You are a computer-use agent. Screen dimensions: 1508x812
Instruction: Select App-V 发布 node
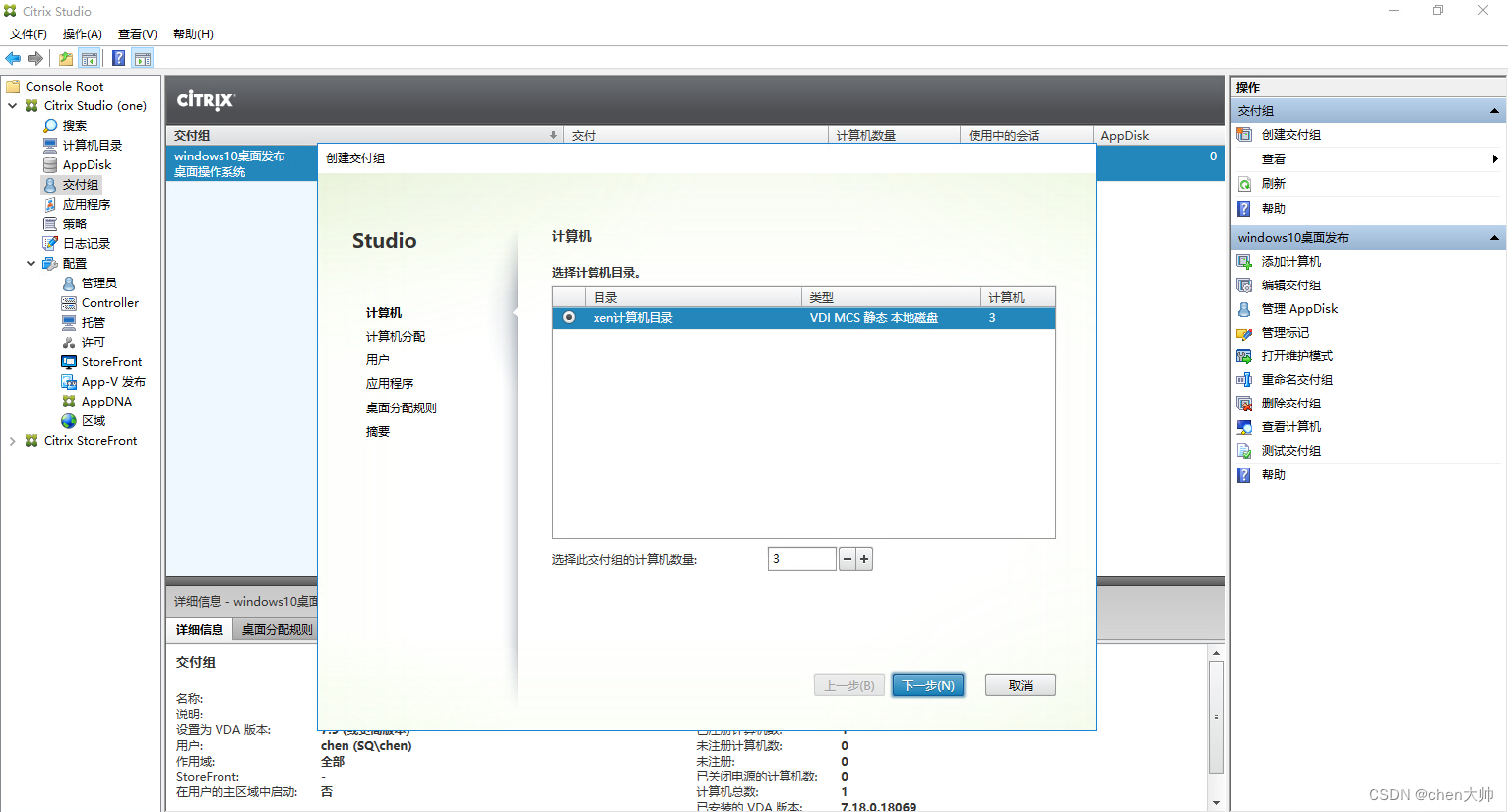[113, 382]
